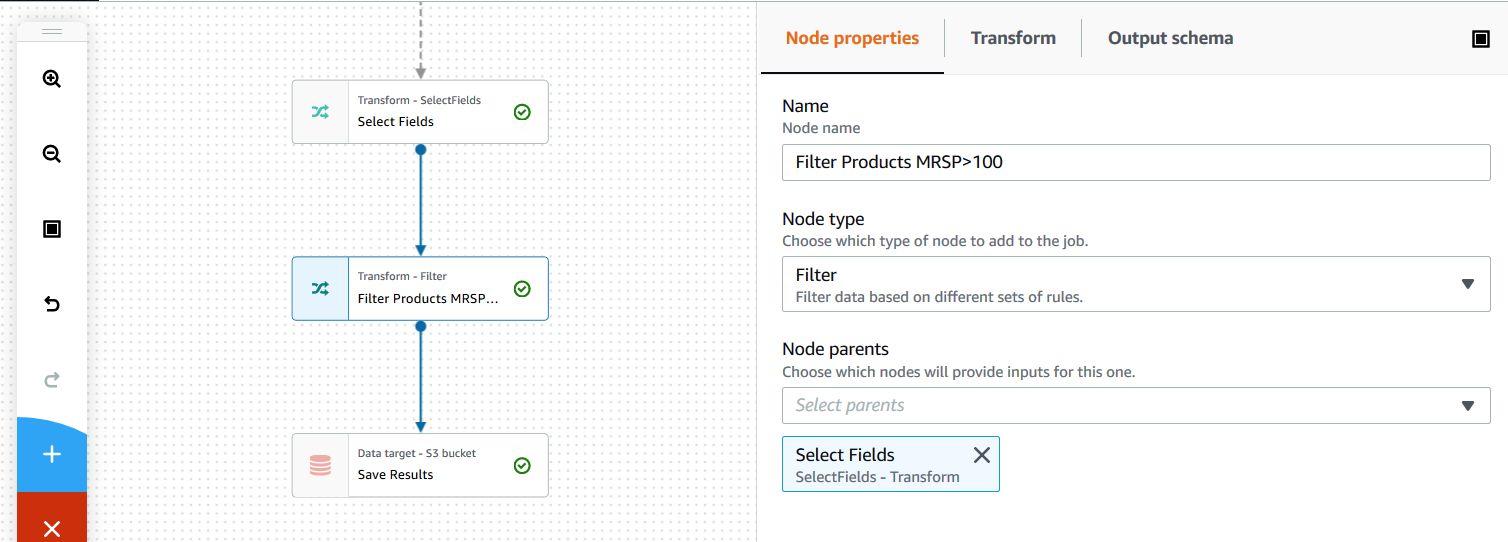Click the zoom out magnifier icon

pos(52,154)
